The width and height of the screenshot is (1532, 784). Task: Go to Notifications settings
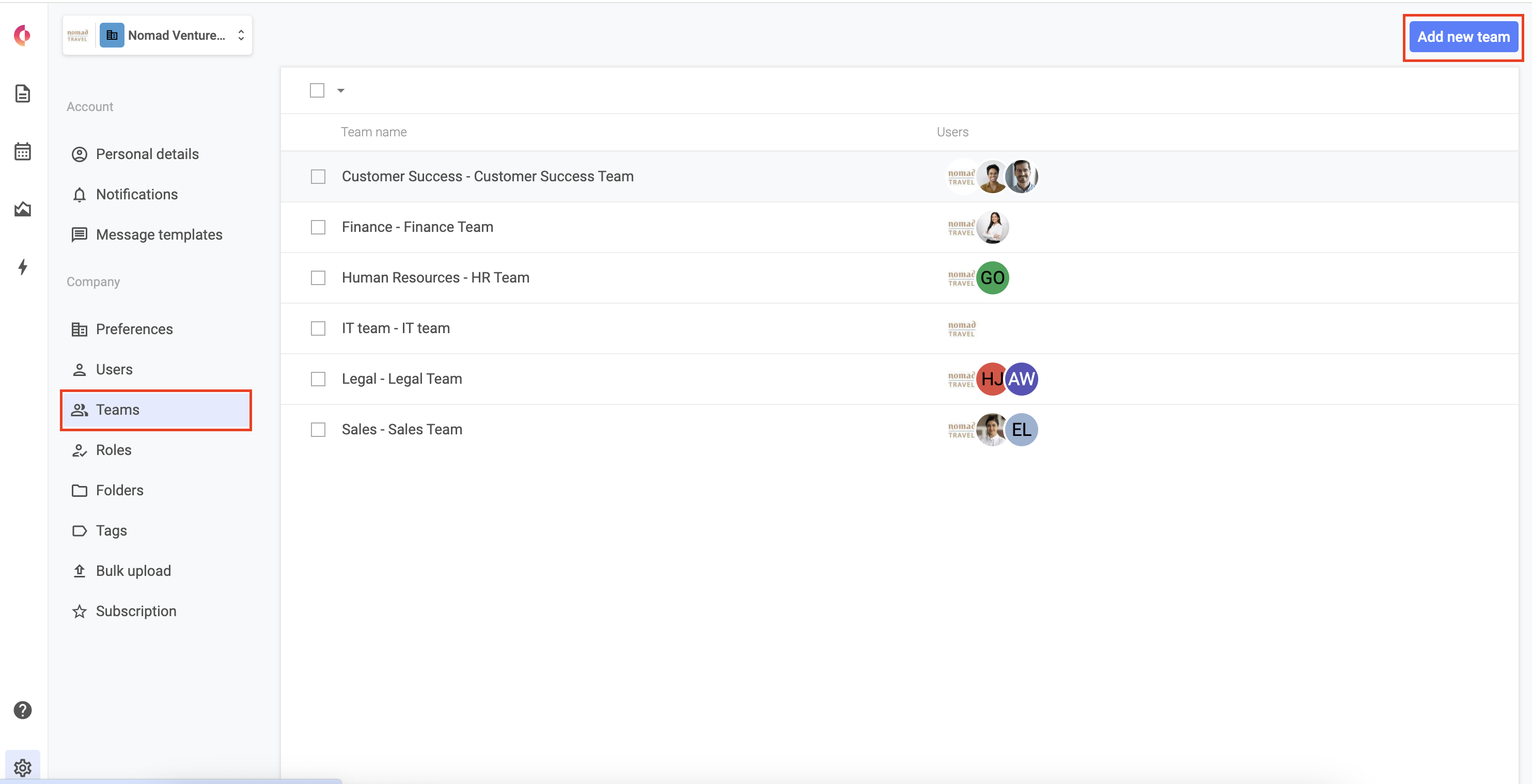coord(157,195)
